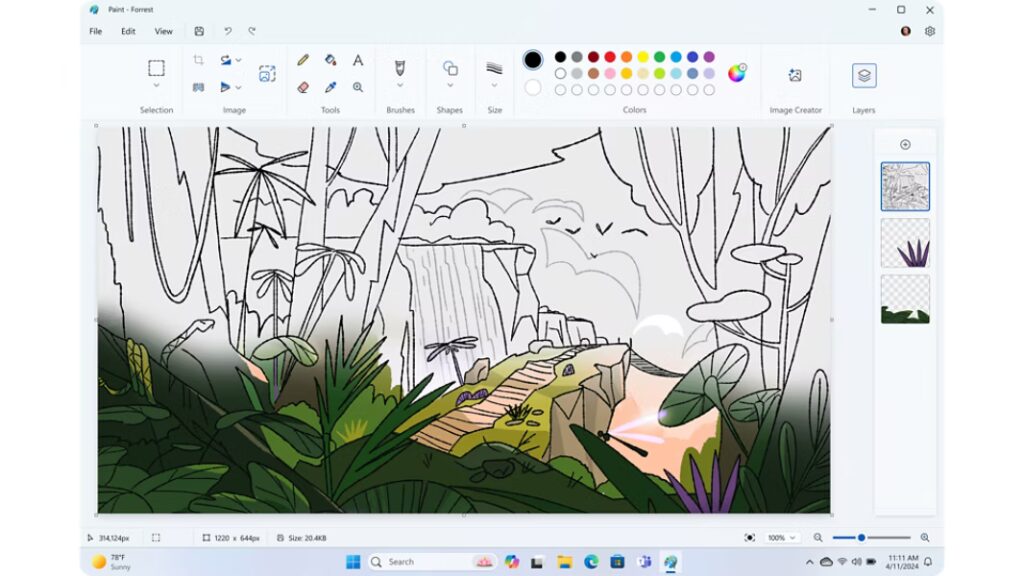The image size is (1024, 576).
Task: Click the taskbar clock showing 11:11 AM
Action: [x=903, y=562]
